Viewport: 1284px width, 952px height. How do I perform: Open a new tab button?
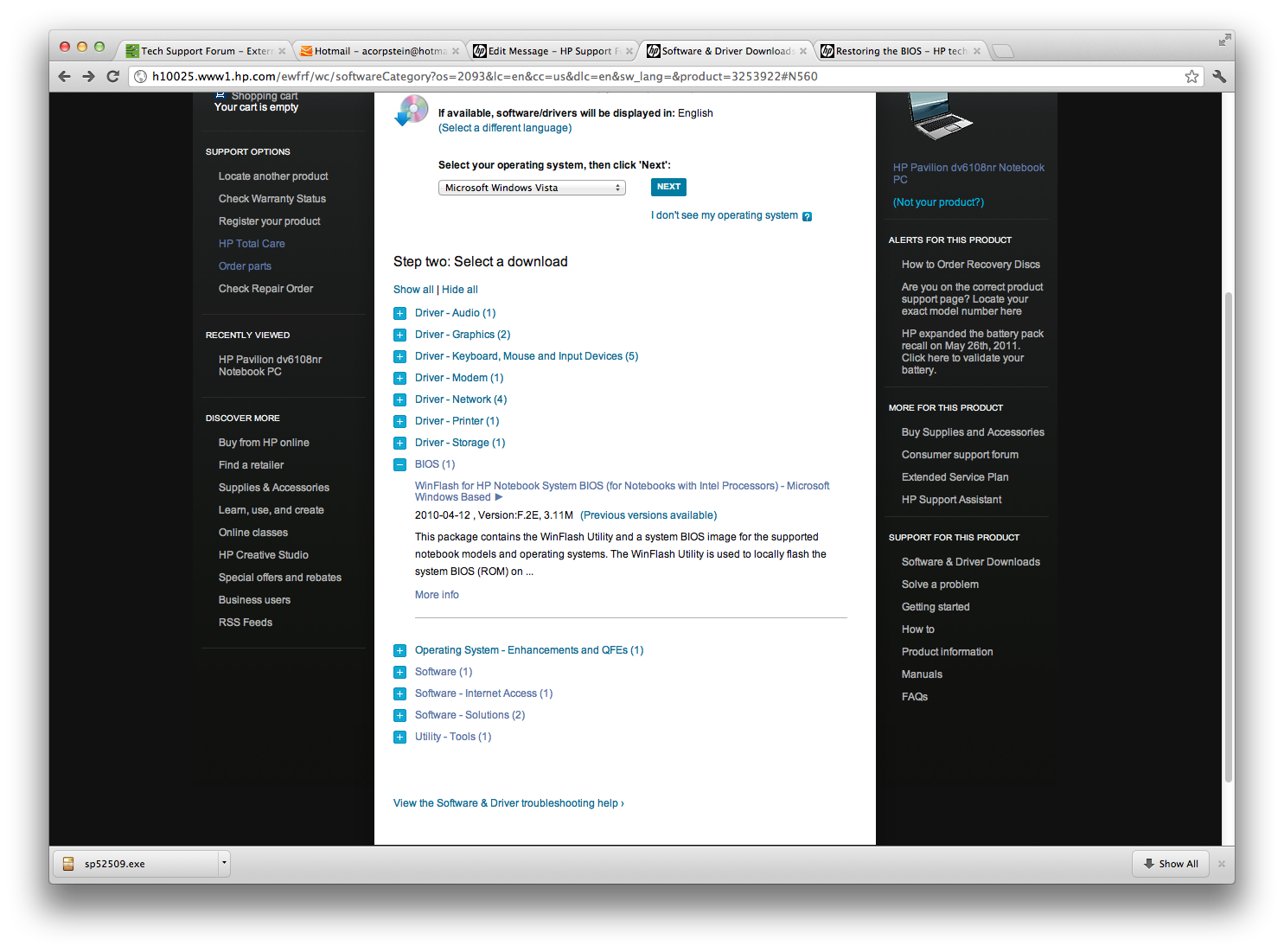(x=1003, y=51)
